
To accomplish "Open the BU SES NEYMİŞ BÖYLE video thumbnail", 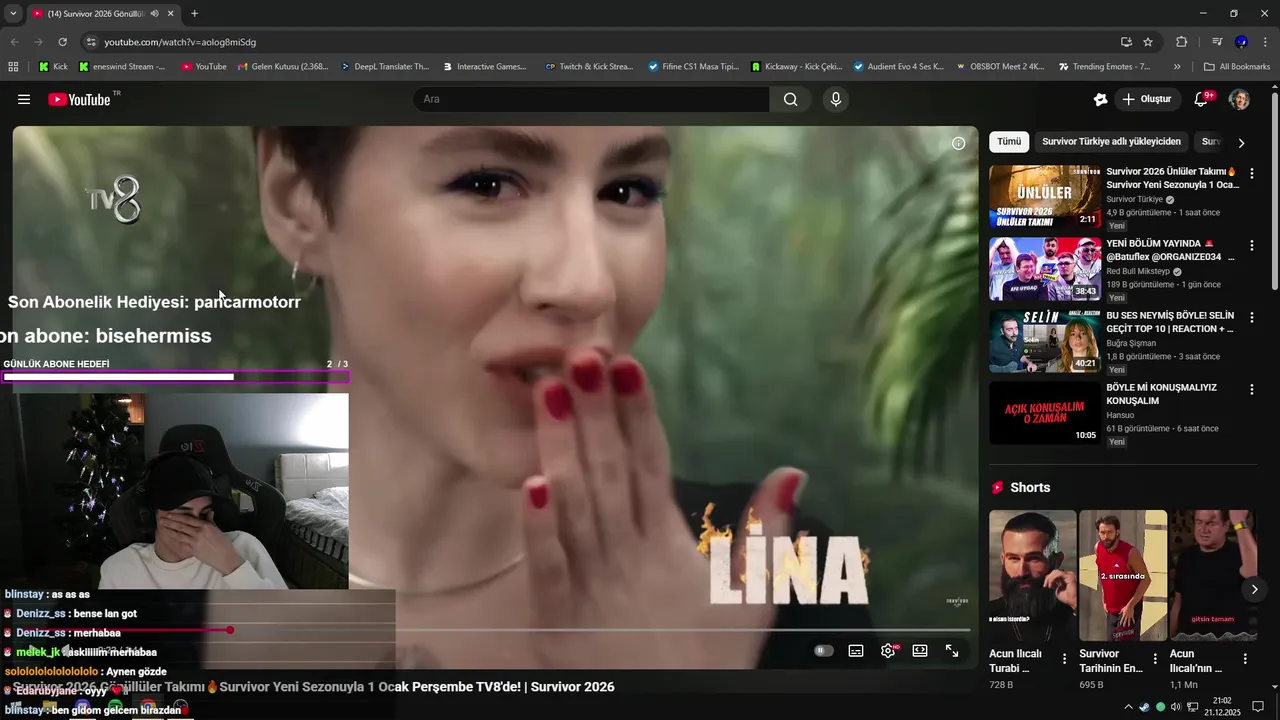I will pyautogui.click(x=1045, y=340).
